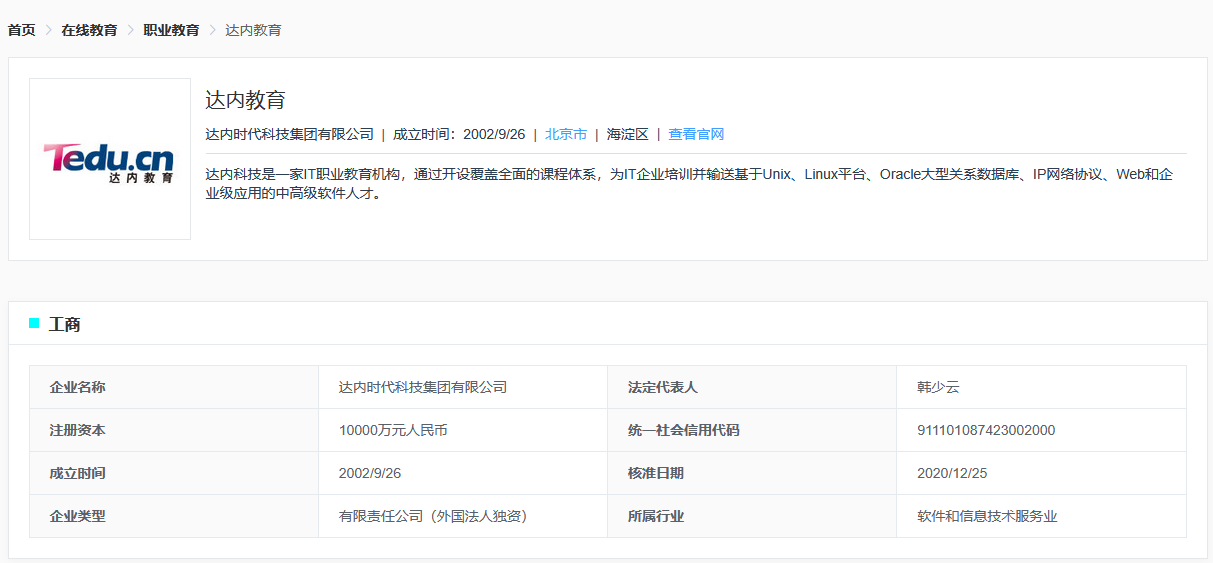Open 职业教育 breadcrumb link
1213x563 pixels.
pyautogui.click(x=171, y=30)
